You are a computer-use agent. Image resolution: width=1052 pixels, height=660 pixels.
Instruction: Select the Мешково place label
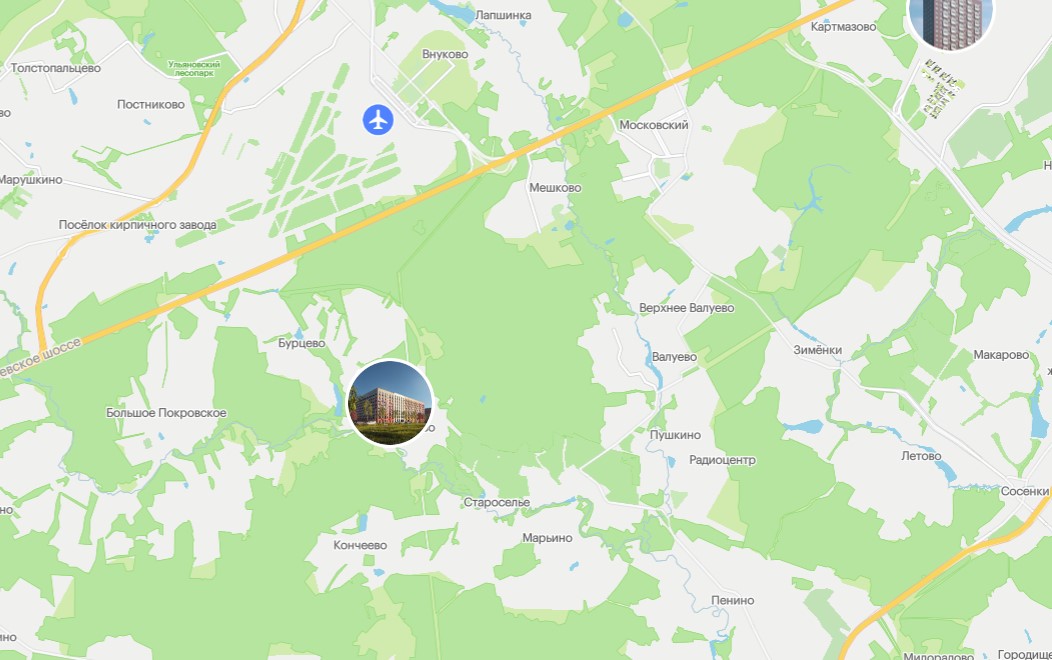coord(555,188)
